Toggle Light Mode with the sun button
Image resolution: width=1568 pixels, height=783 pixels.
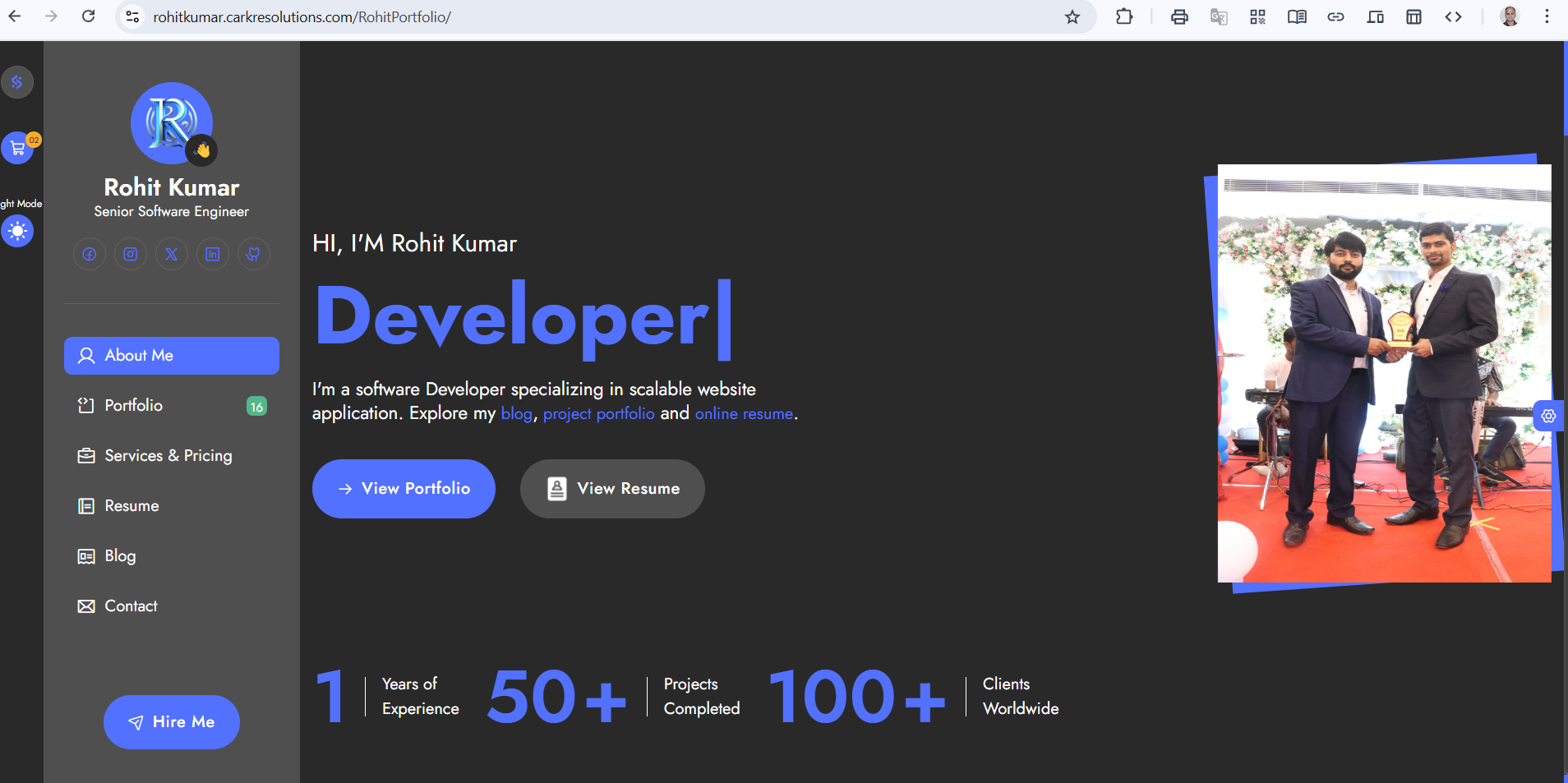pos(17,232)
